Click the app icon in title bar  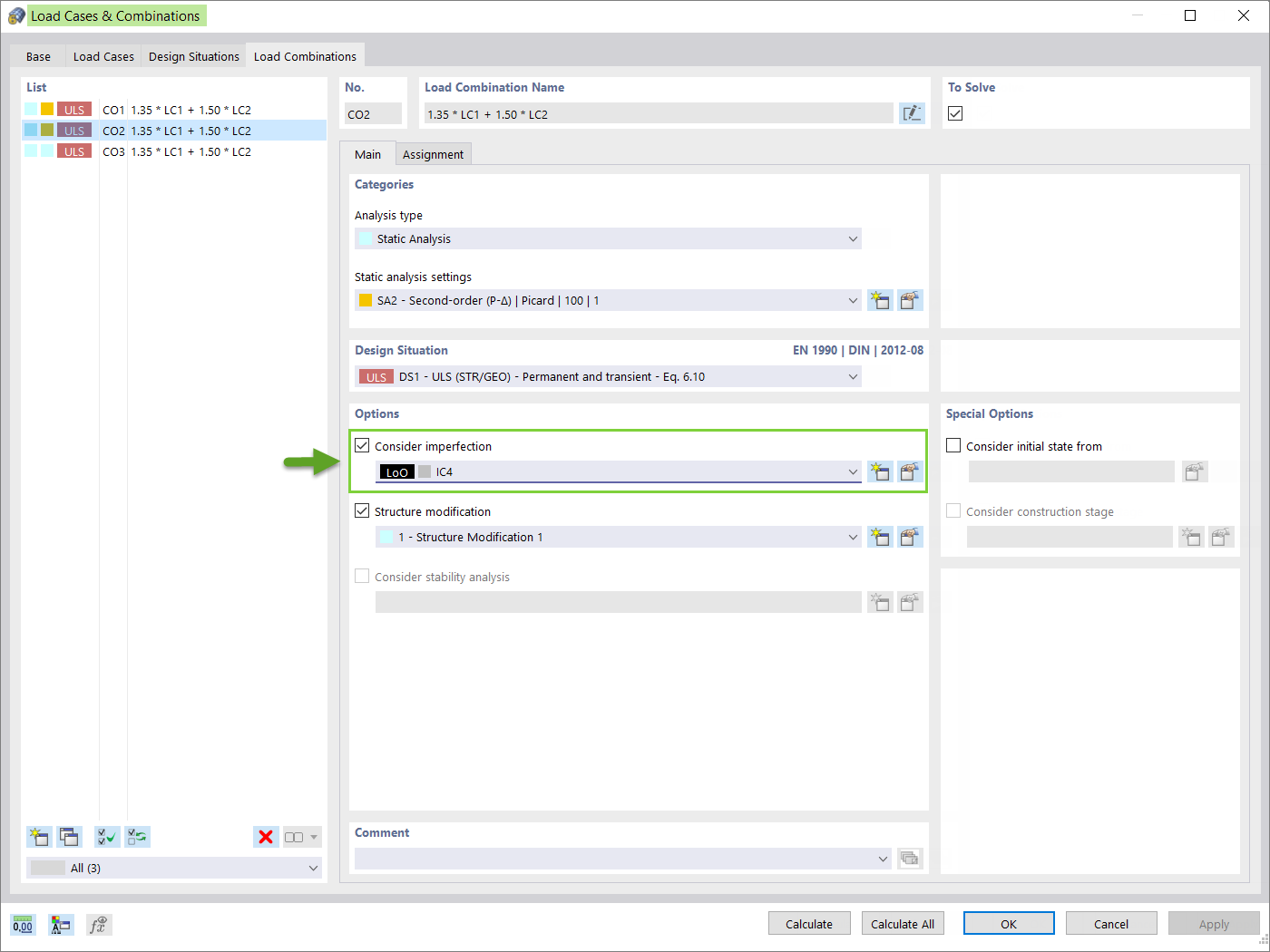[x=16, y=15]
